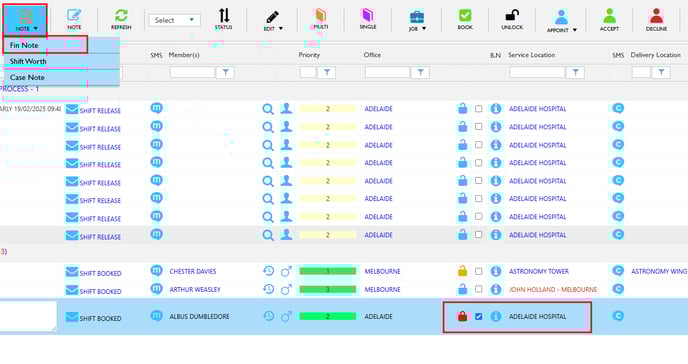Expand the JOB dropdown

pos(424,29)
